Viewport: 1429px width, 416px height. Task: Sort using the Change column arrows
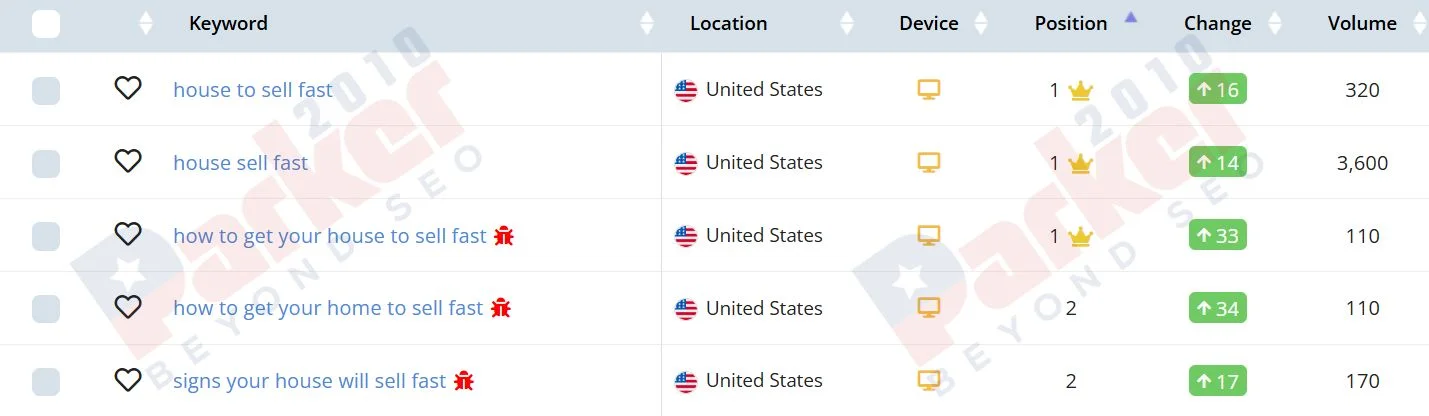(1275, 23)
